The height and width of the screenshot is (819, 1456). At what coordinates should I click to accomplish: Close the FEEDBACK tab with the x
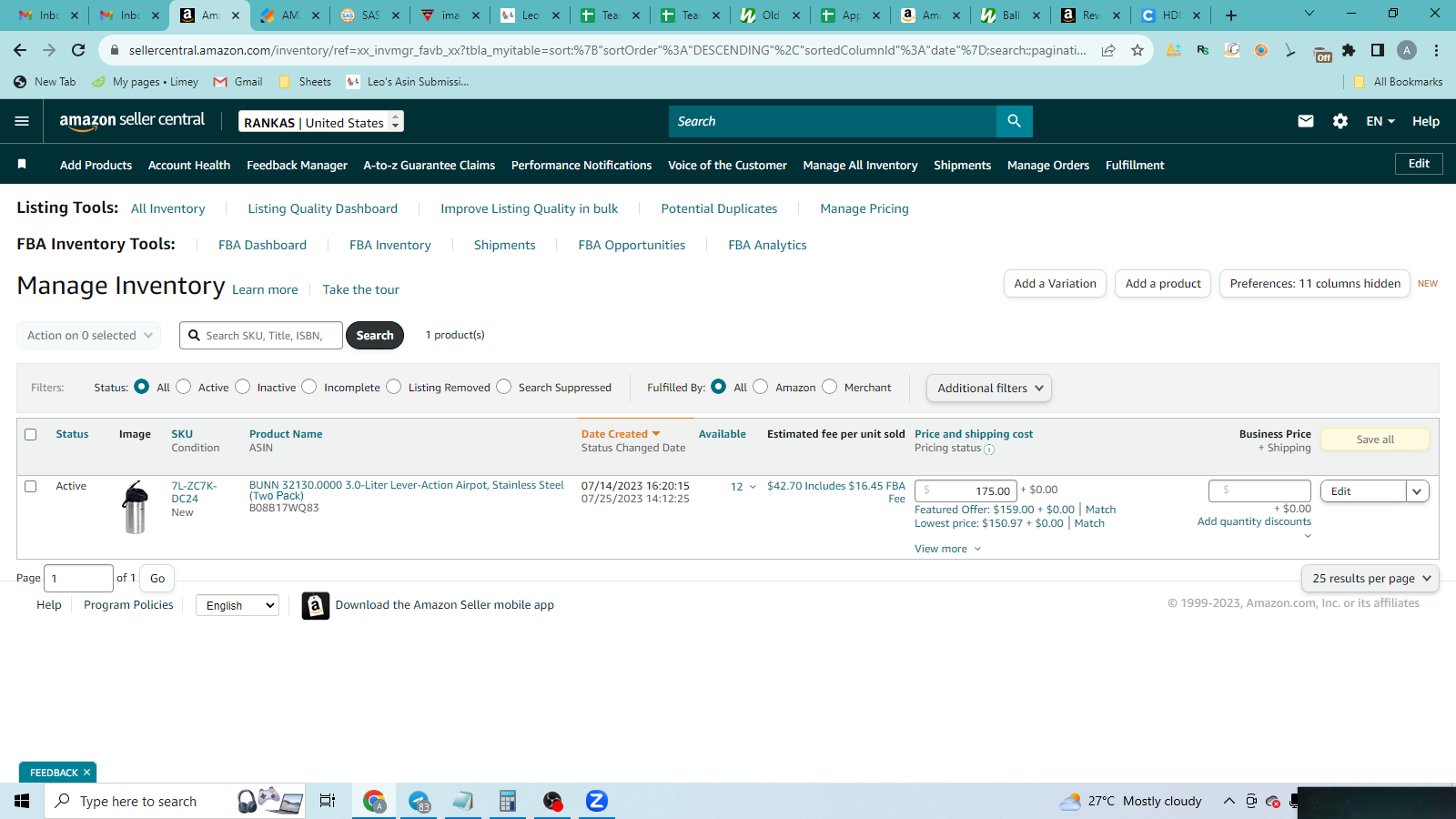point(86,773)
